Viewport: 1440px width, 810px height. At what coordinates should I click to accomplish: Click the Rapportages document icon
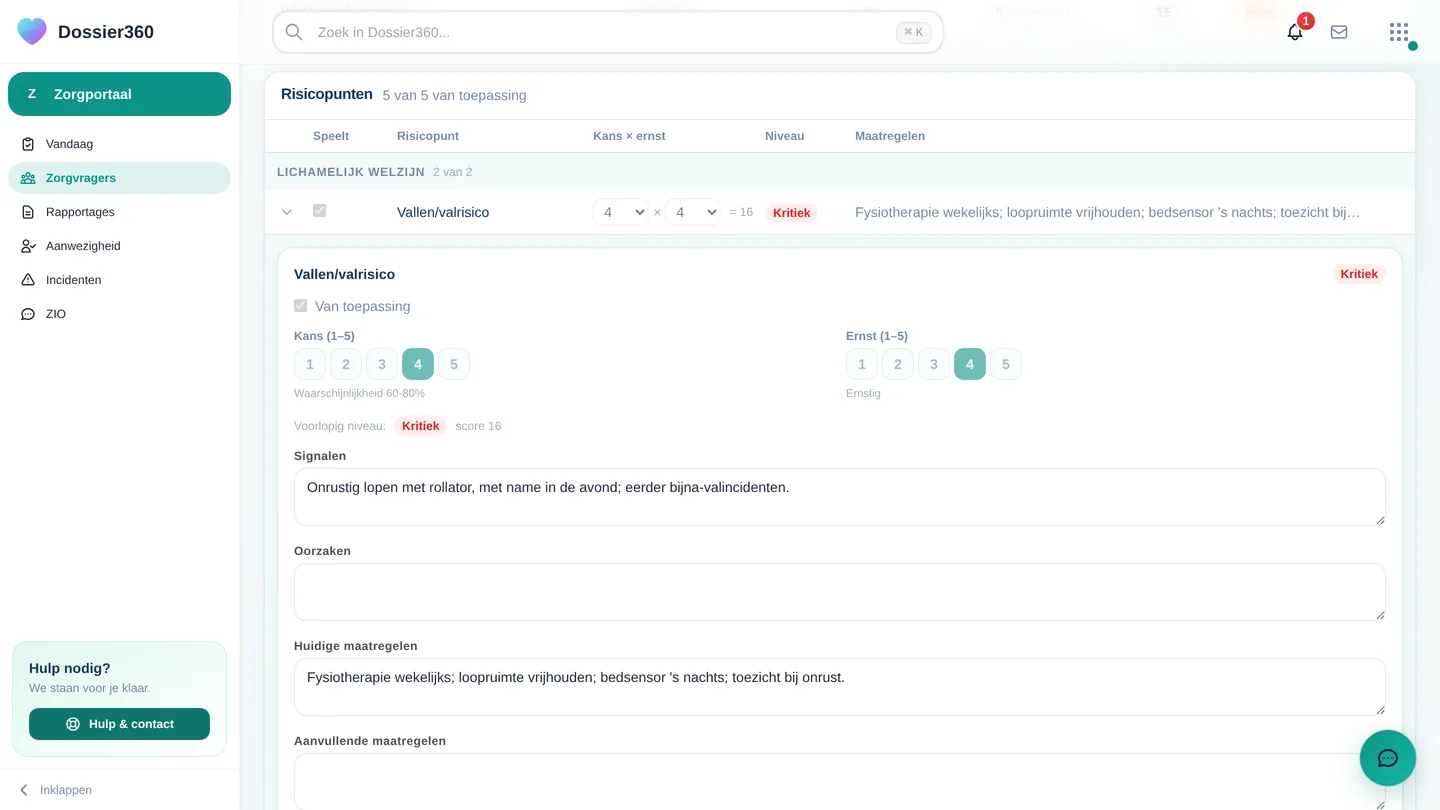(28, 212)
